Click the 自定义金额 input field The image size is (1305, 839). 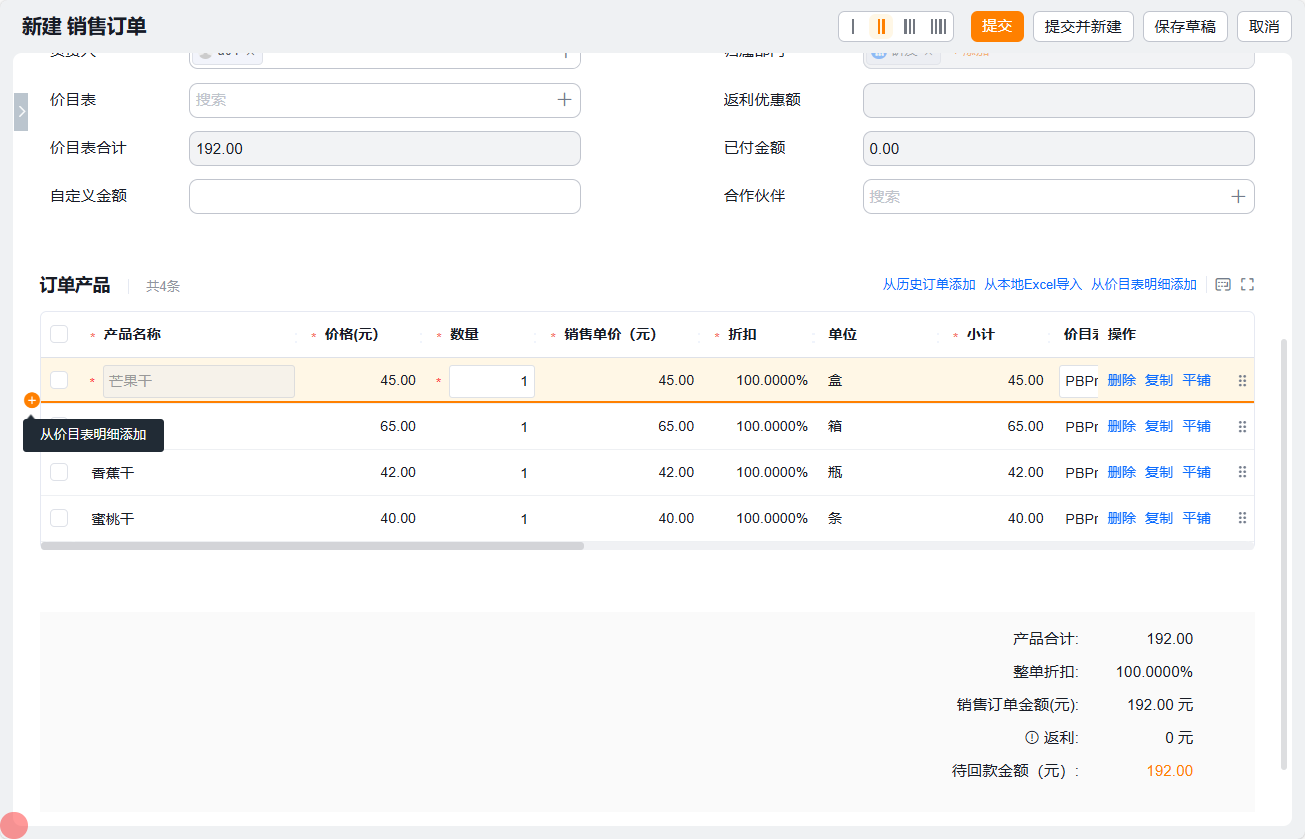(x=384, y=197)
